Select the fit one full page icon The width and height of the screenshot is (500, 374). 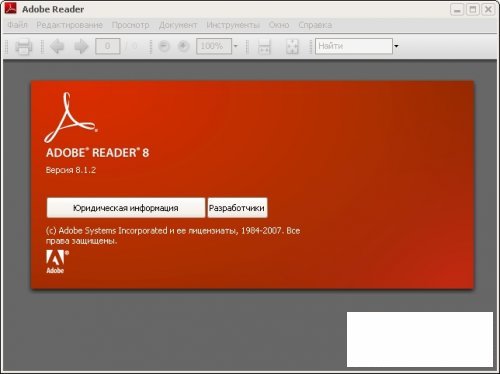click(x=292, y=46)
